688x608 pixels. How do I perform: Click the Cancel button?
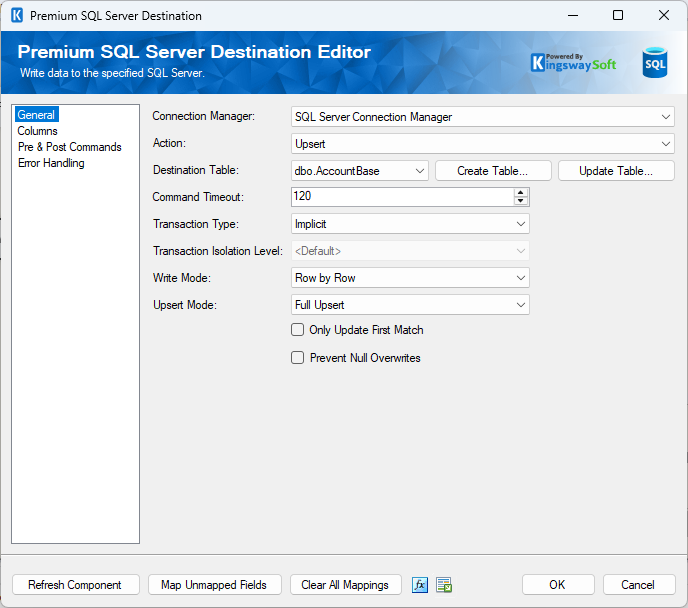click(639, 585)
